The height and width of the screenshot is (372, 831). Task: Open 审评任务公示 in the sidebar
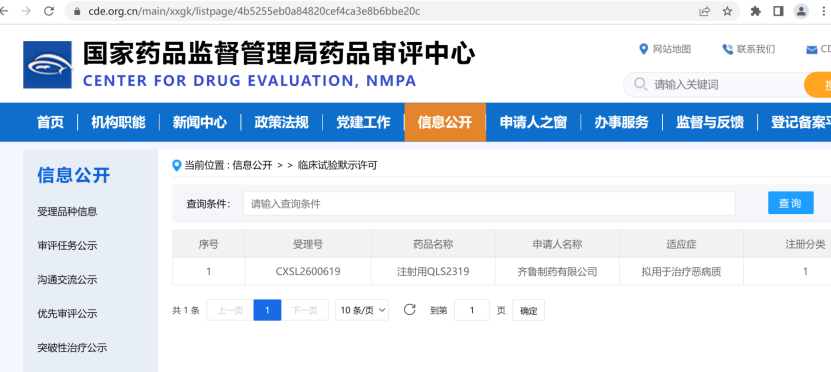point(67,246)
